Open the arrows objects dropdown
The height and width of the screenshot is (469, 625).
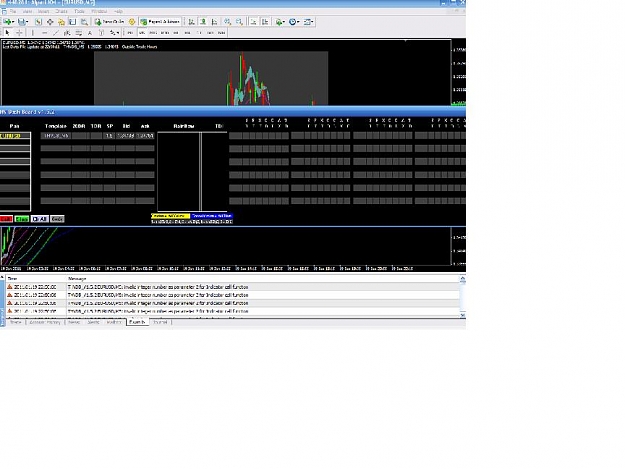(114, 33)
